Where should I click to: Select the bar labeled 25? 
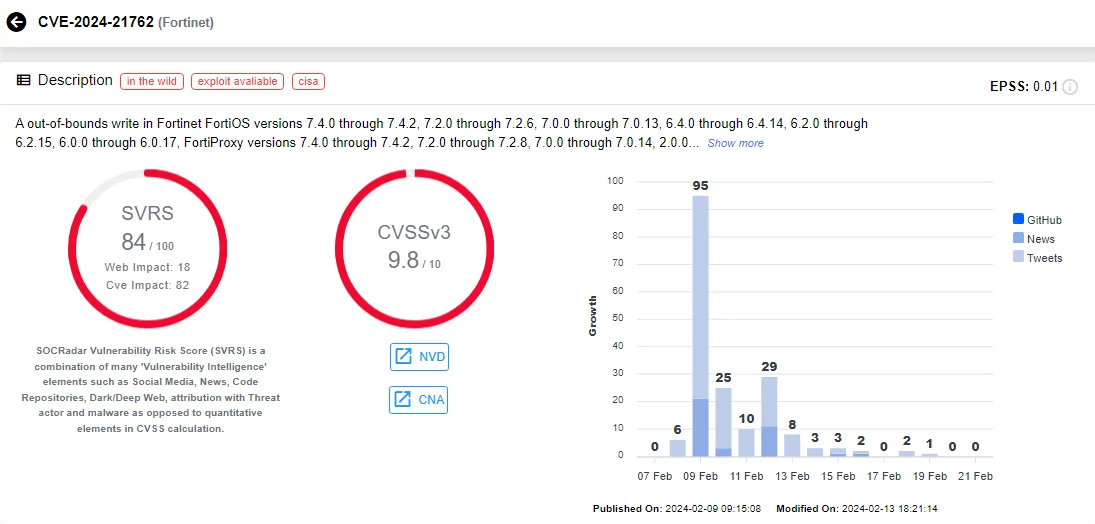[723, 422]
